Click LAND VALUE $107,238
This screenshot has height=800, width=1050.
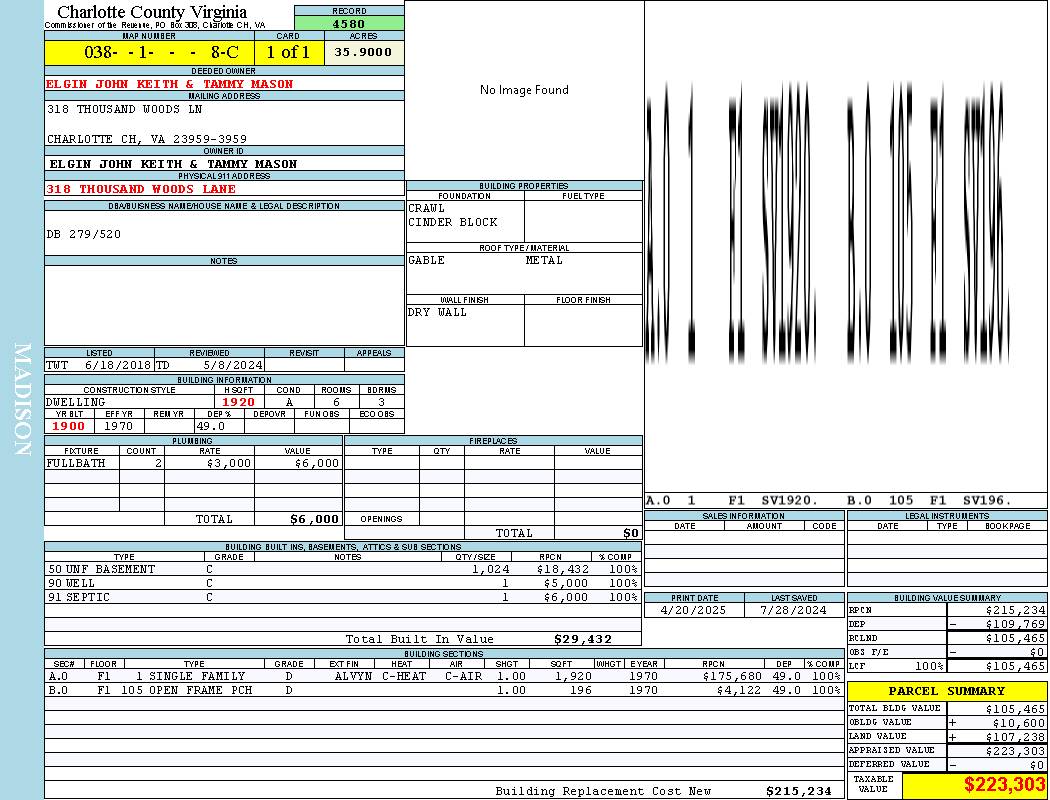tap(1015, 737)
